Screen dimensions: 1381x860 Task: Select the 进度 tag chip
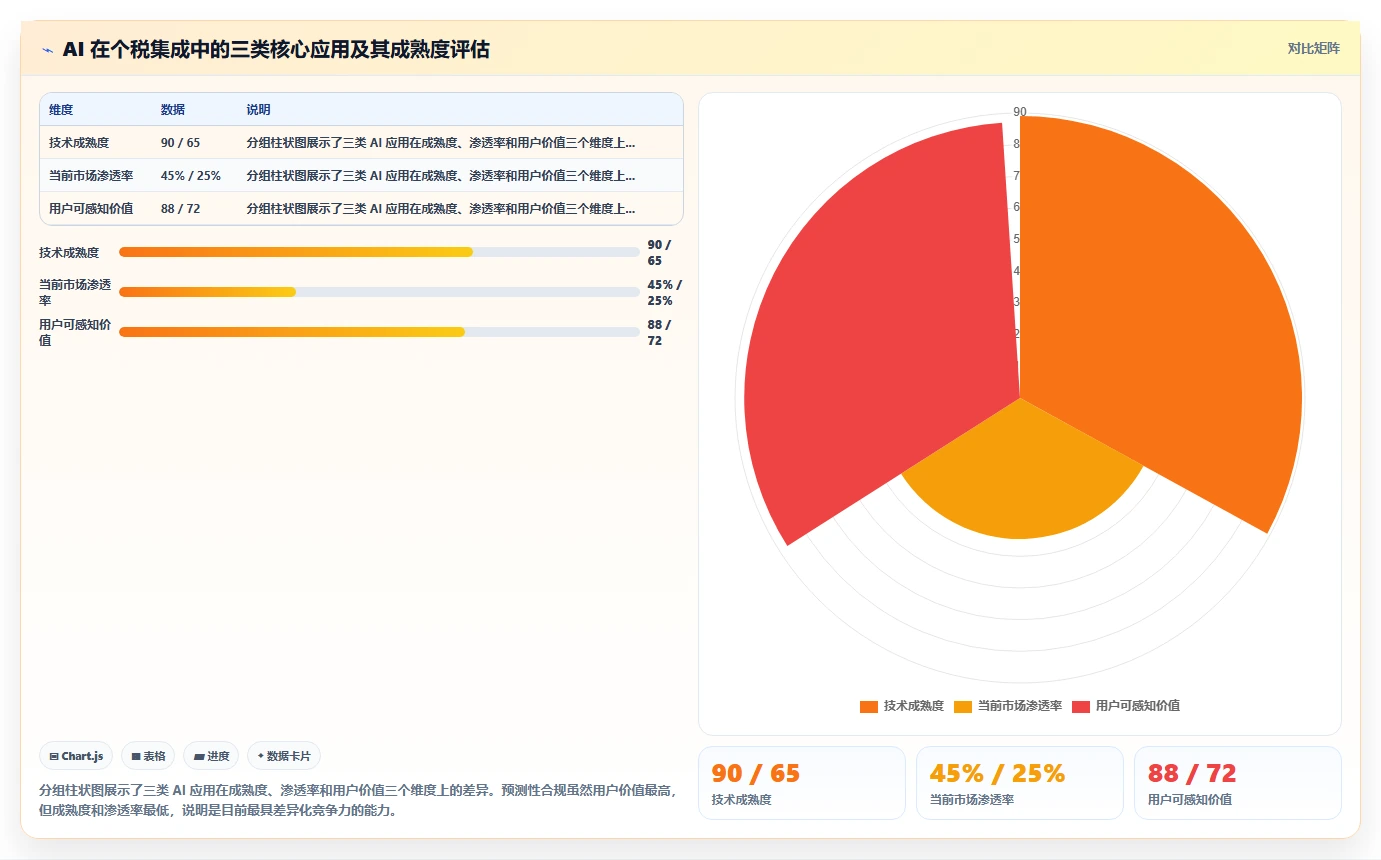click(x=211, y=756)
